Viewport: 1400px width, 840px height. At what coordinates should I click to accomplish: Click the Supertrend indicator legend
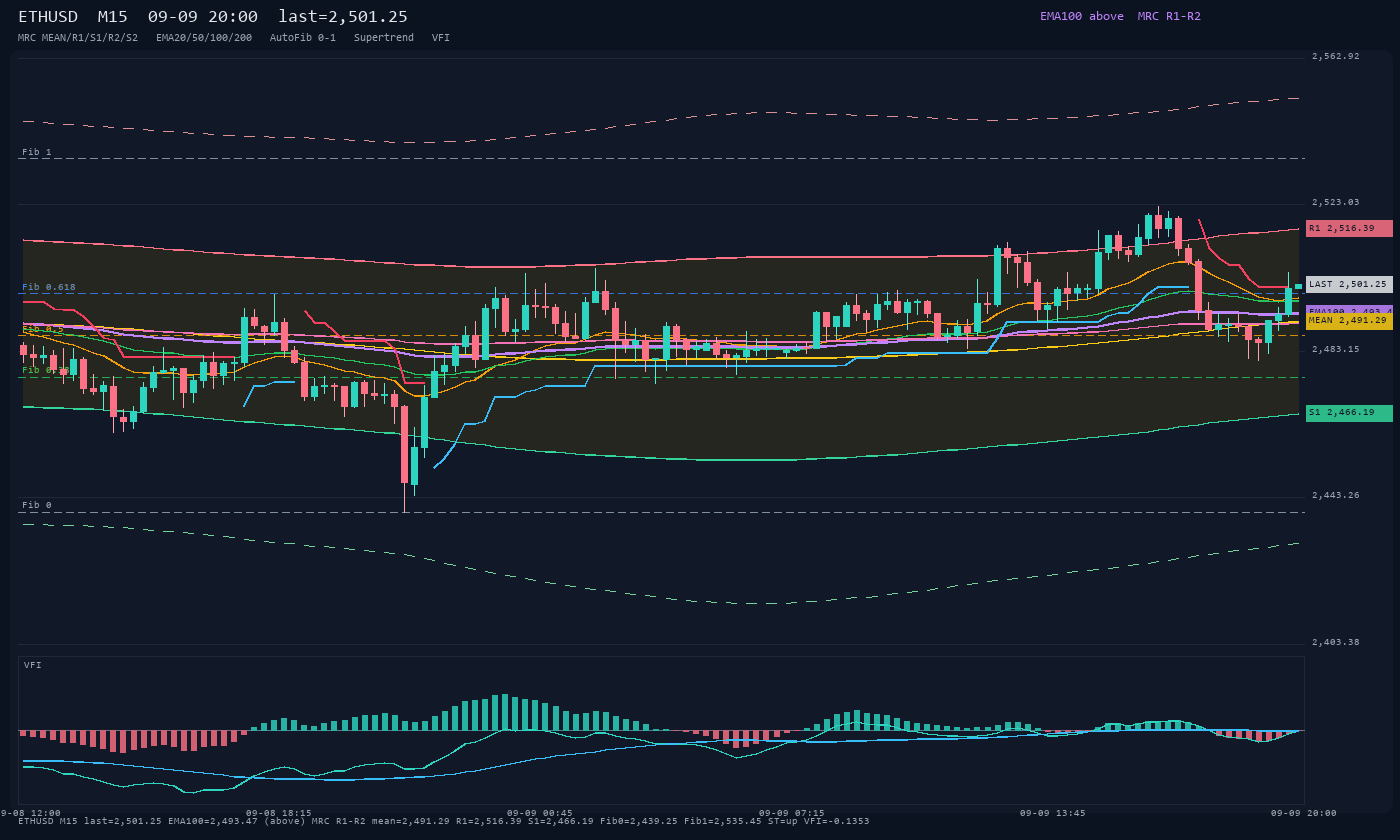click(384, 37)
